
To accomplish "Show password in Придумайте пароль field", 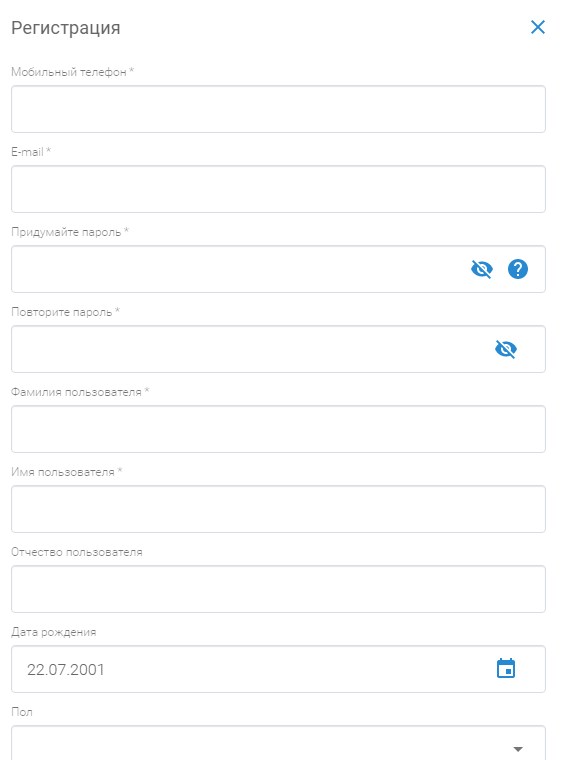I will coord(482,269).
